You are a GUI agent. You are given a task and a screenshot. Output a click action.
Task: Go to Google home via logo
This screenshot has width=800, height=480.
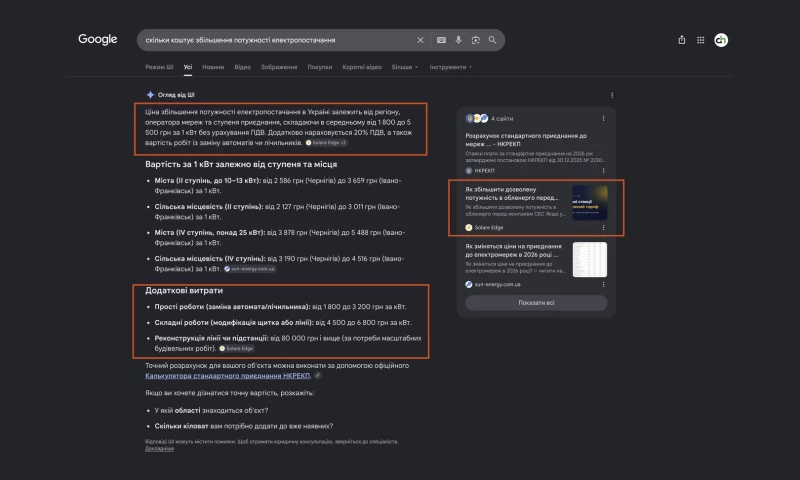(97, 39)
